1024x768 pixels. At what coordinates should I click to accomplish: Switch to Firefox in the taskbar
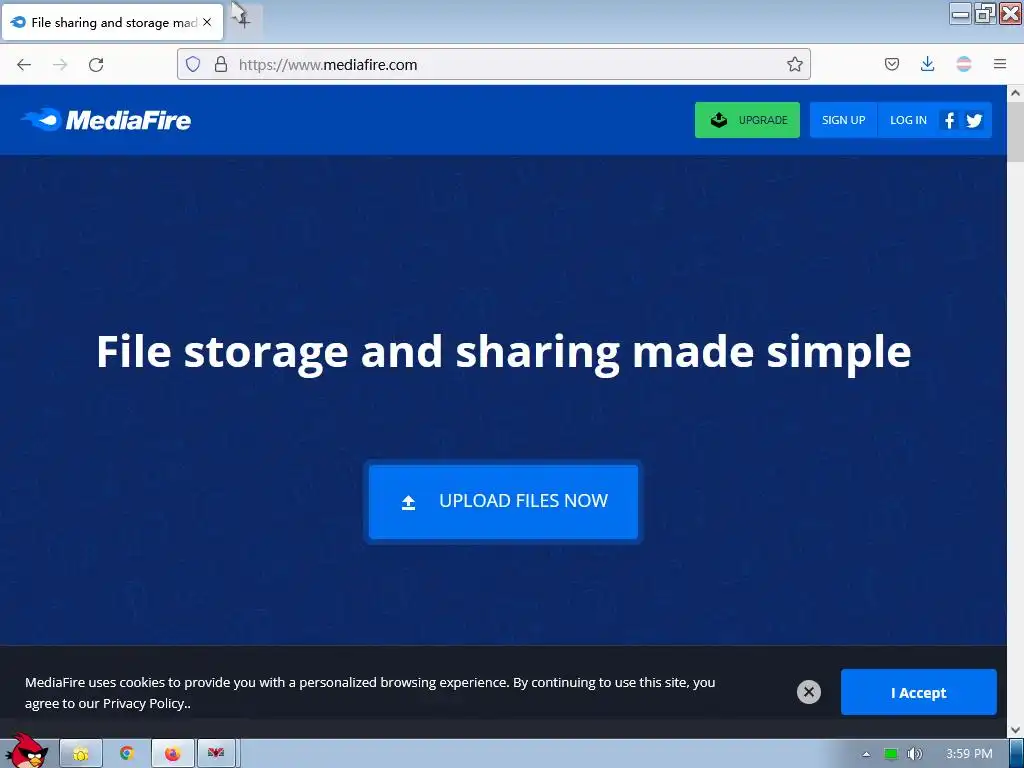pos(172,754)
